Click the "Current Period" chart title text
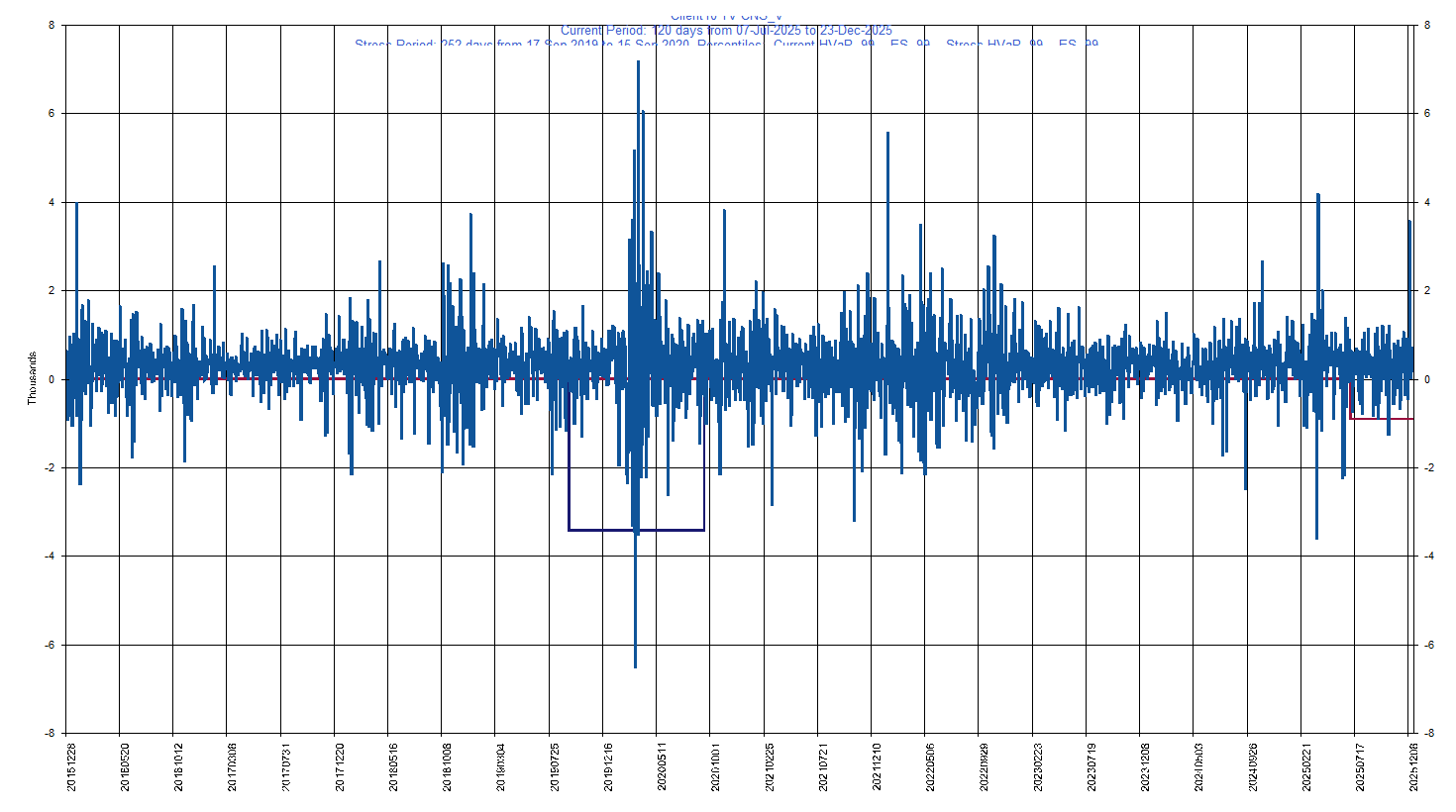 726,31
